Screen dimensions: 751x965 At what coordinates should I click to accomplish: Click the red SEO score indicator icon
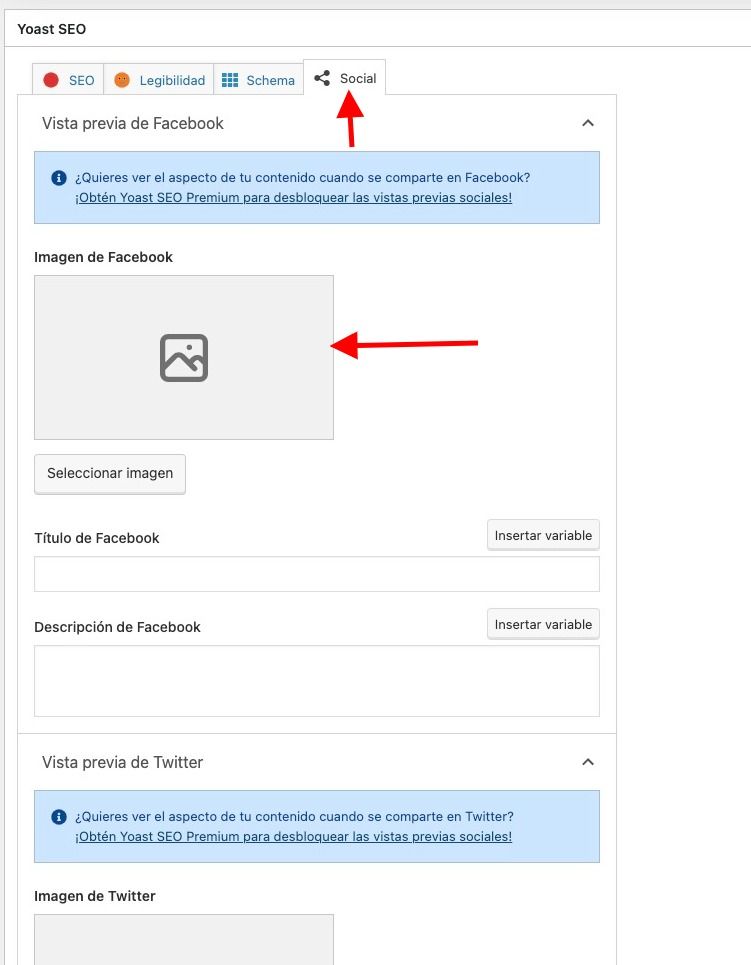[51, 80]
